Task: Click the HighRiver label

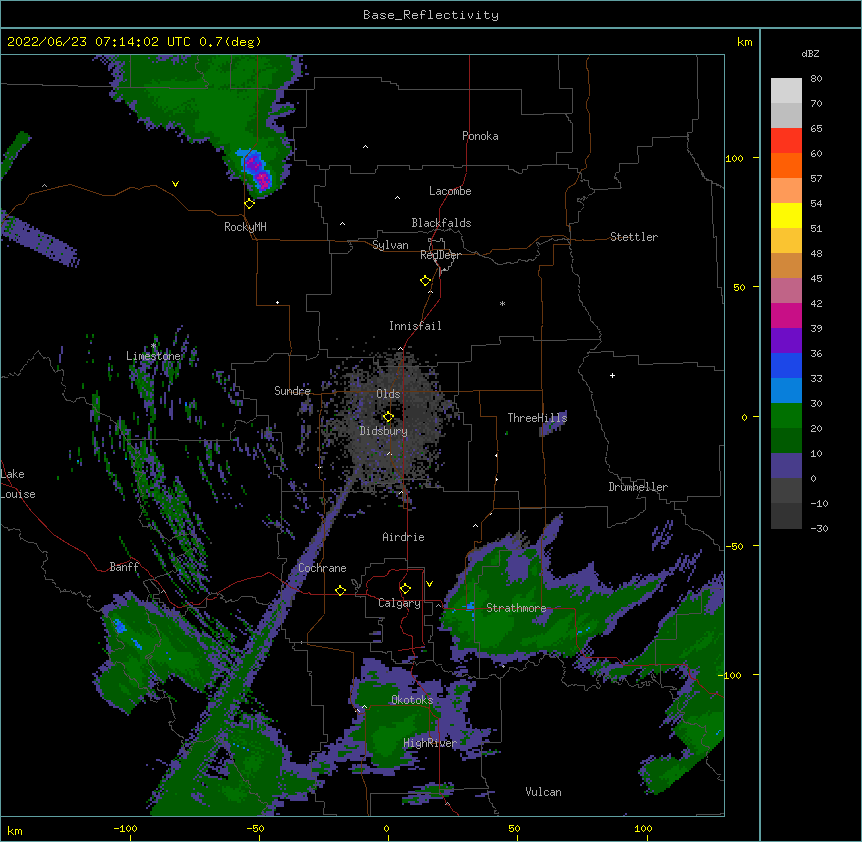Action: [430, 743]
